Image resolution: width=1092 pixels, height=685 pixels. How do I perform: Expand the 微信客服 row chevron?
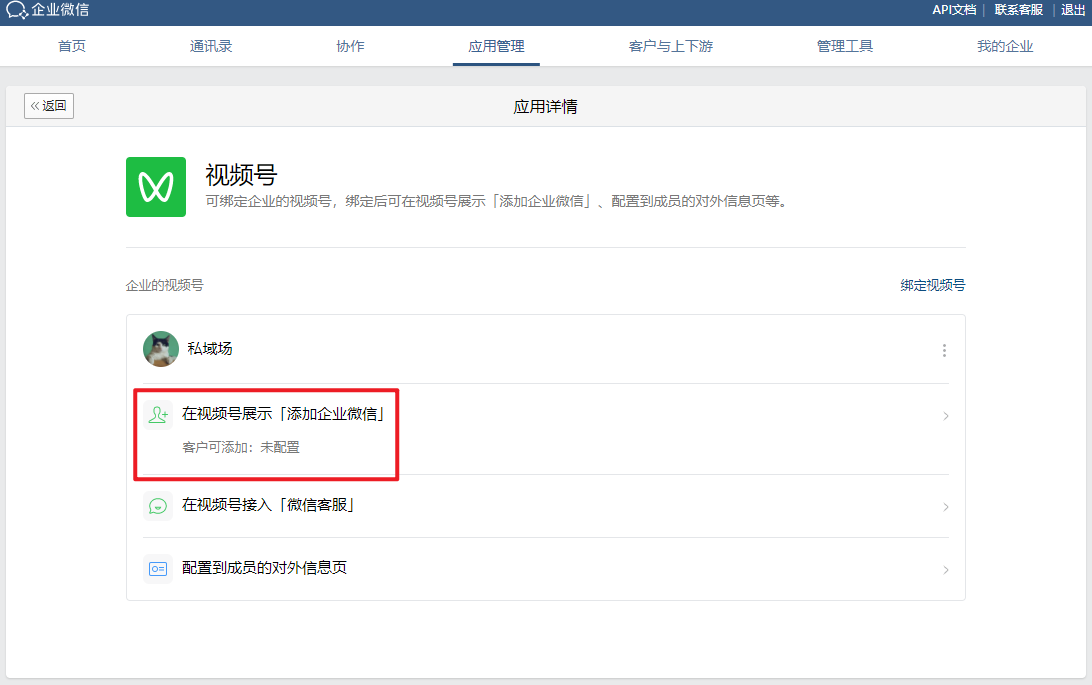(x=946, y=507)
